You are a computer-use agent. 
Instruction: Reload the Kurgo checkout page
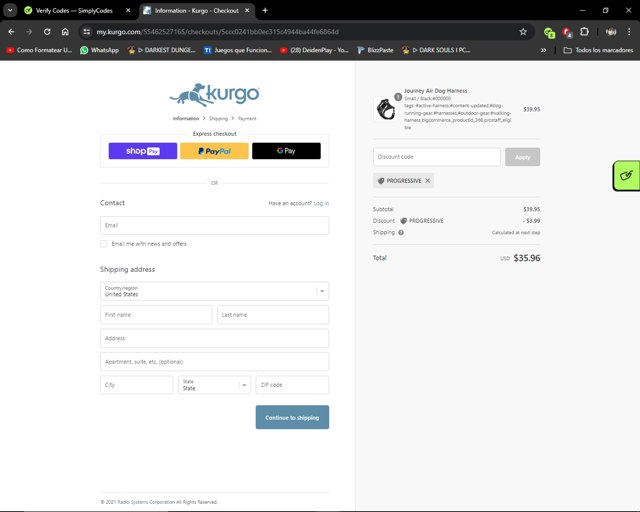(47, 32)
